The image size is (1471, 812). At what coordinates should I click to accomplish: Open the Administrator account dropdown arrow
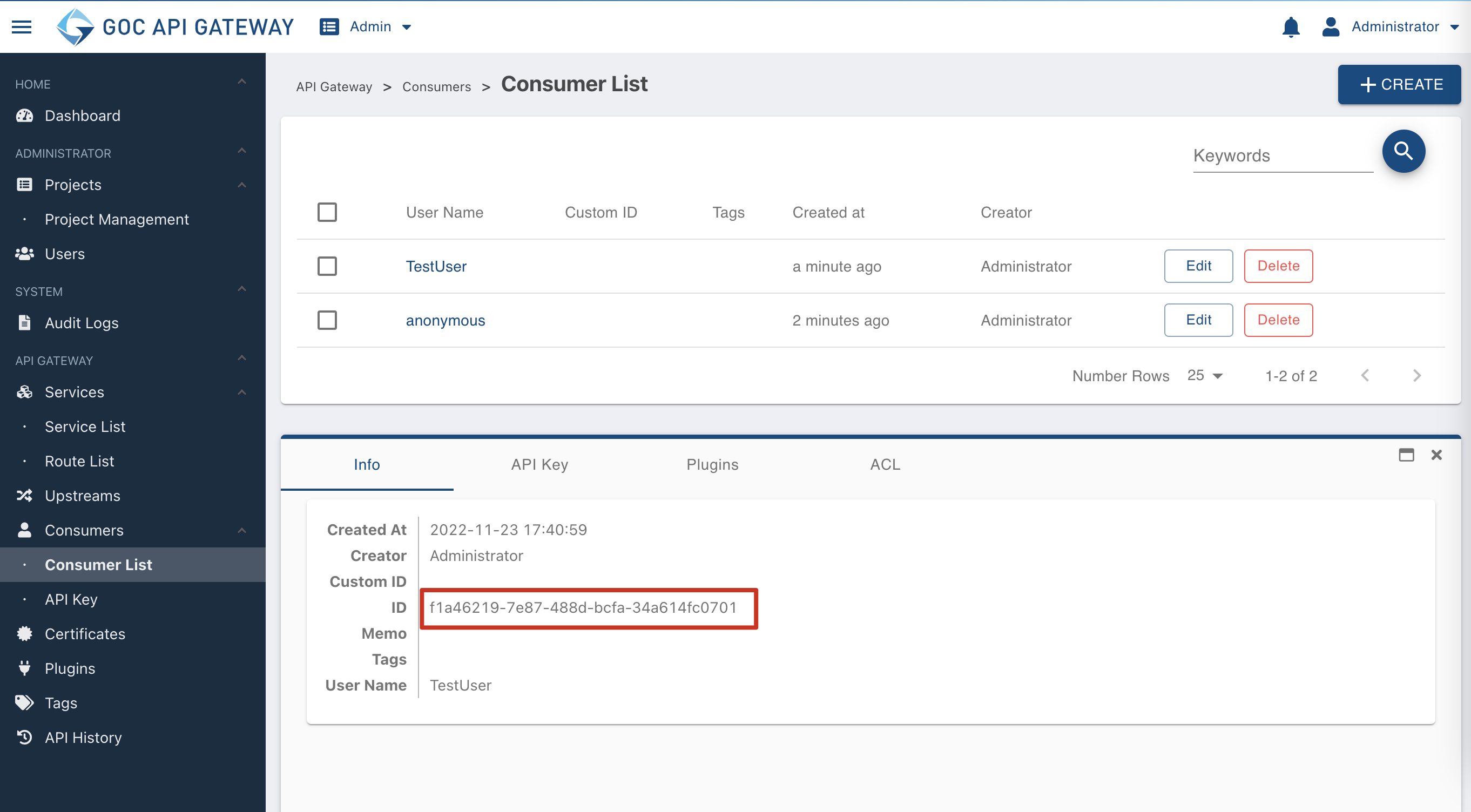(x=1454, y=28)
